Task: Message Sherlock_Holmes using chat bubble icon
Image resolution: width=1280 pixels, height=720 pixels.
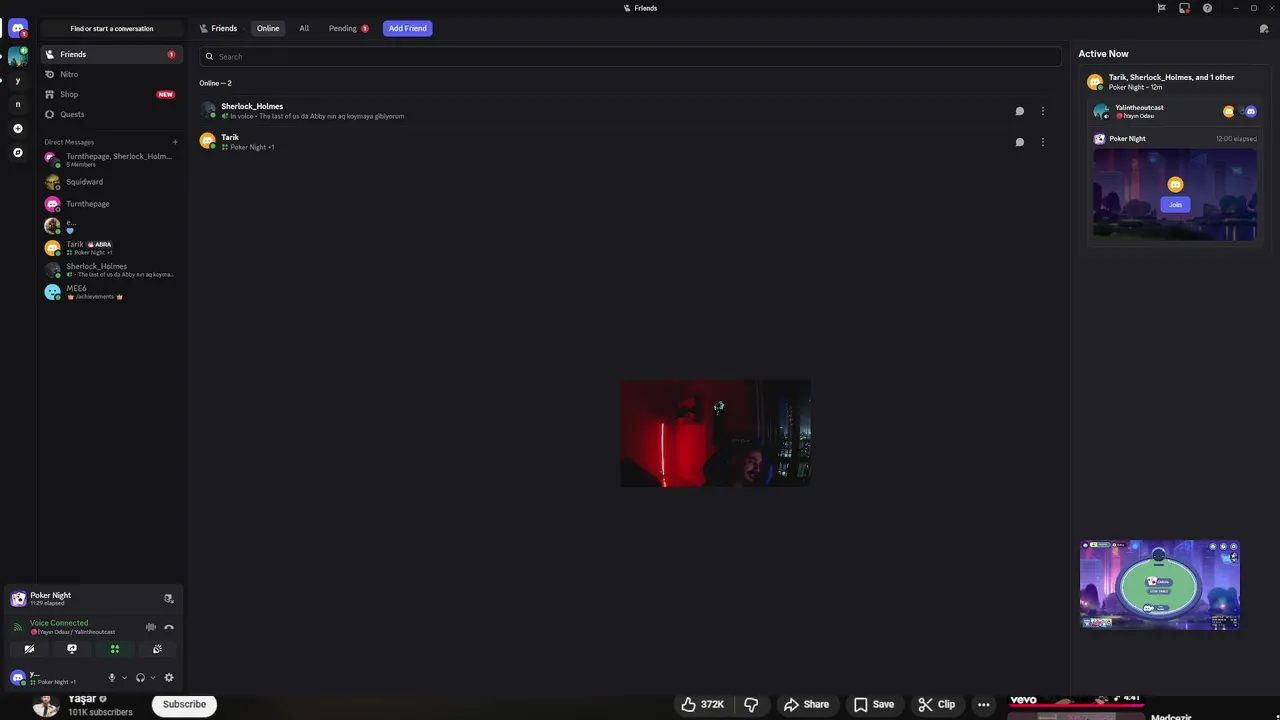Action: click(1019, 111)
